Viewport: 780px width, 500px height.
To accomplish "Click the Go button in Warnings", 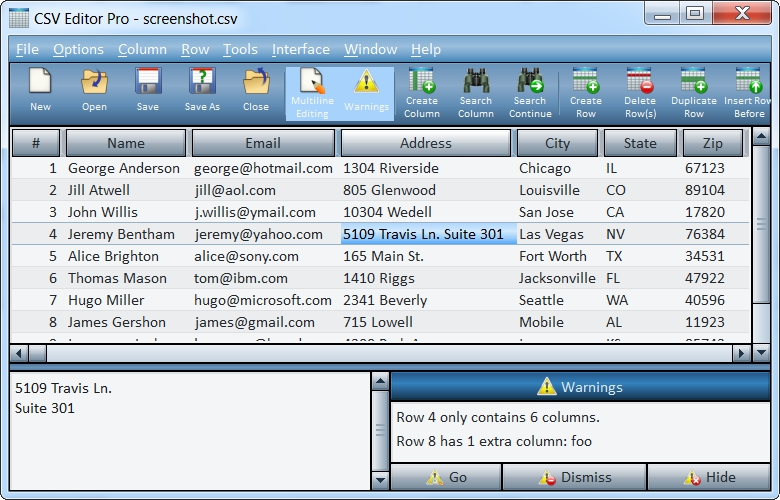I will pos(446,477).
